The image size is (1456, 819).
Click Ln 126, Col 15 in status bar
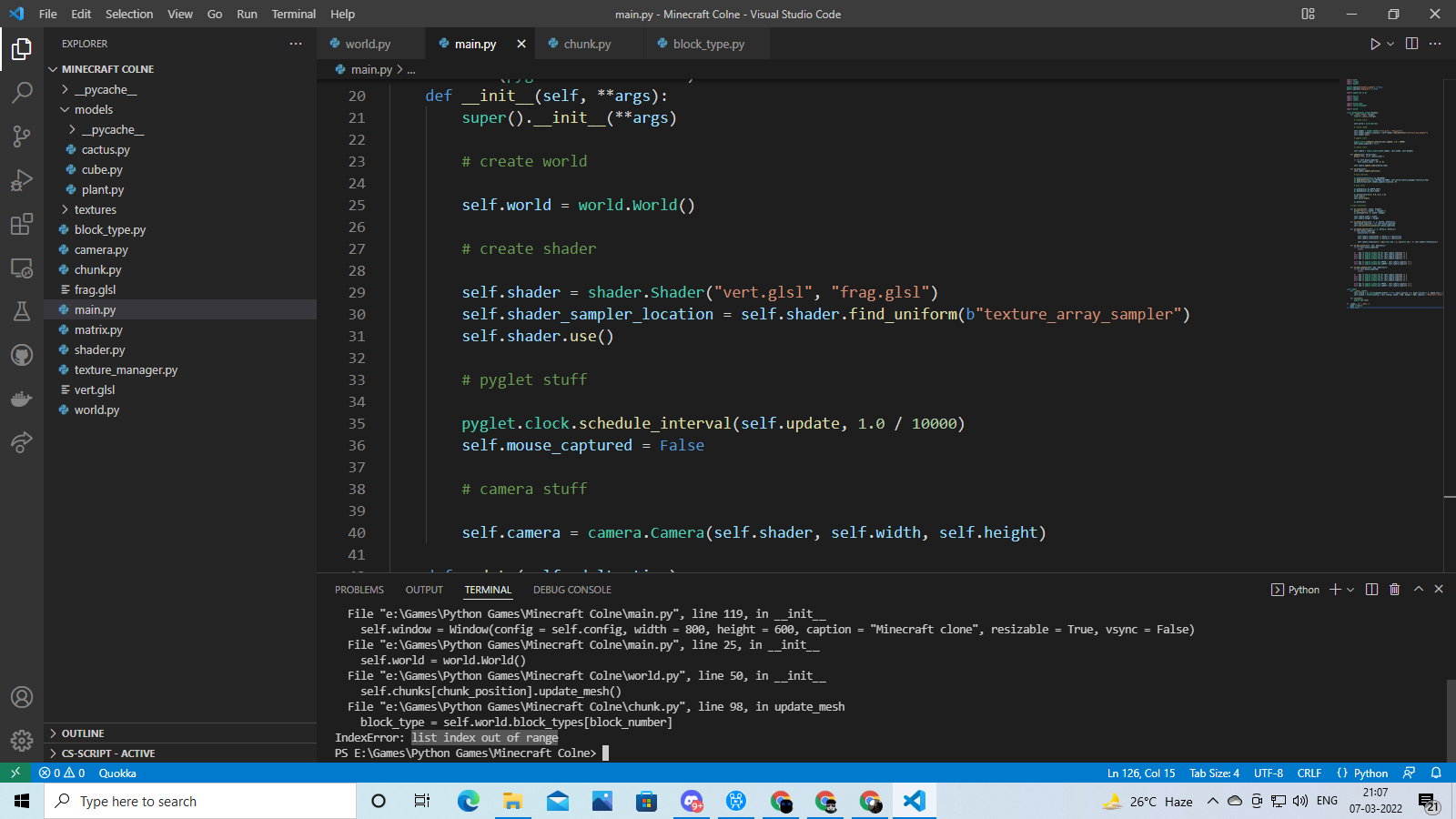pyautogui.click(x=1141, y=773)
